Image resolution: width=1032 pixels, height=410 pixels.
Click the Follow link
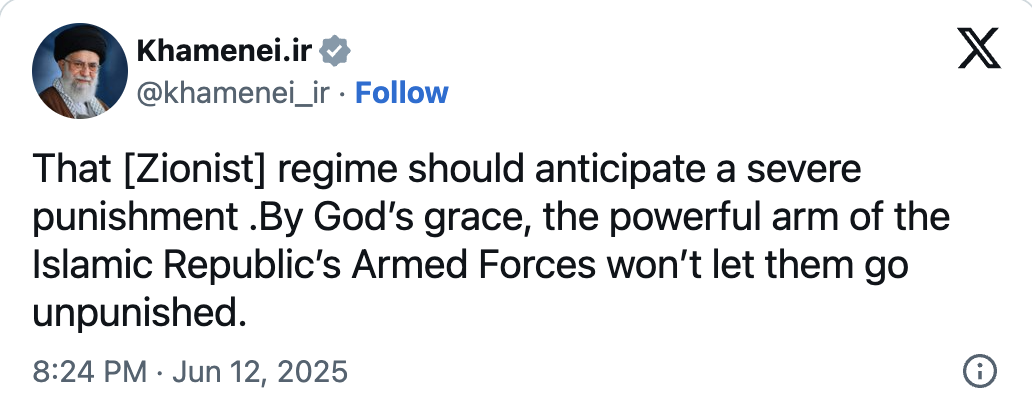tap(402, 93)
